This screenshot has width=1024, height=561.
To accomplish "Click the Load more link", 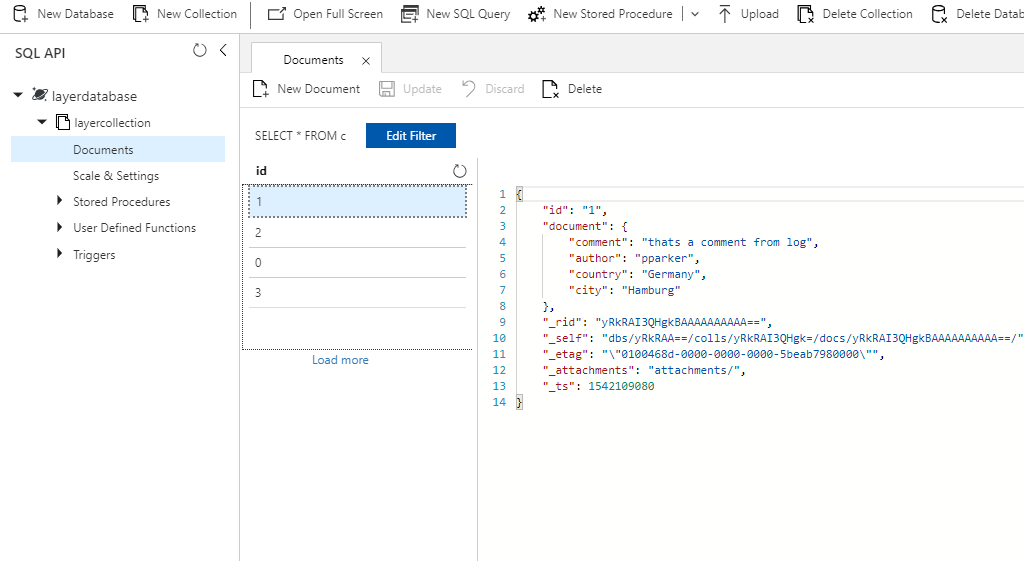I will (340, 360).
